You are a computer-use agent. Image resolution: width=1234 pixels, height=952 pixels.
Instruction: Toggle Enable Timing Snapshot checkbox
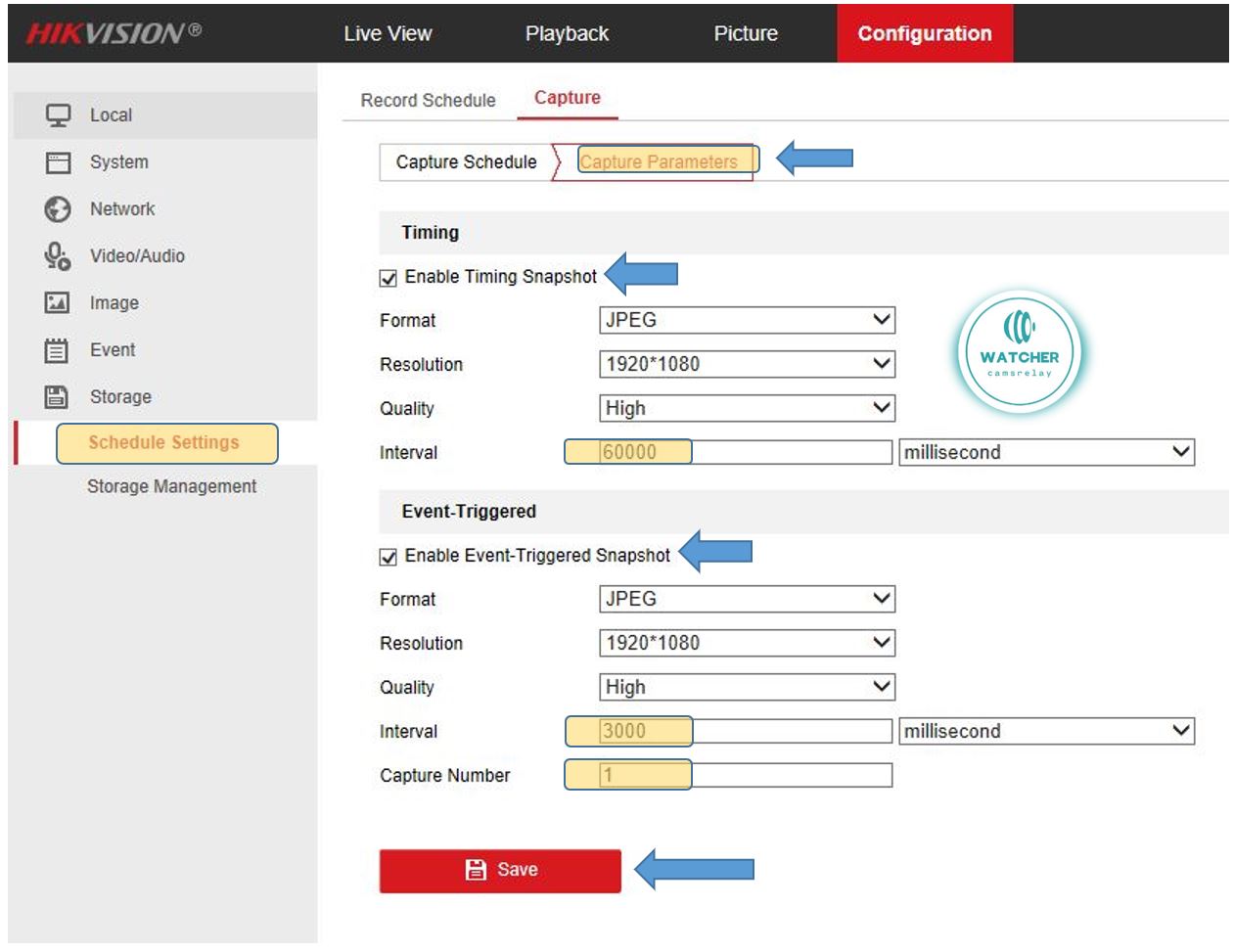388,278
